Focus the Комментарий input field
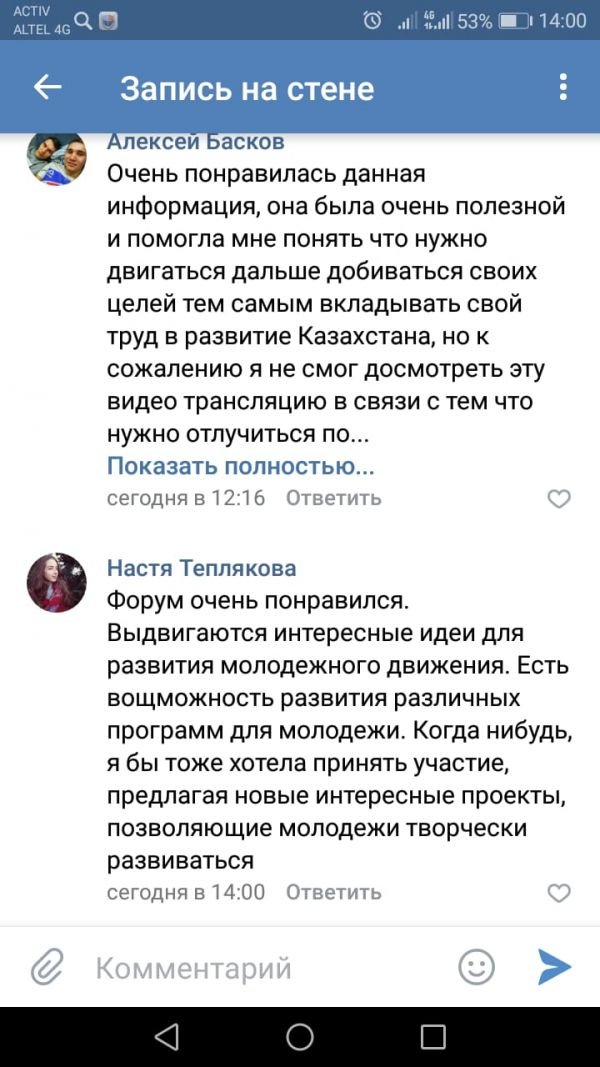The height and width of the screenshot is (1067, 600). coord(260,967)
